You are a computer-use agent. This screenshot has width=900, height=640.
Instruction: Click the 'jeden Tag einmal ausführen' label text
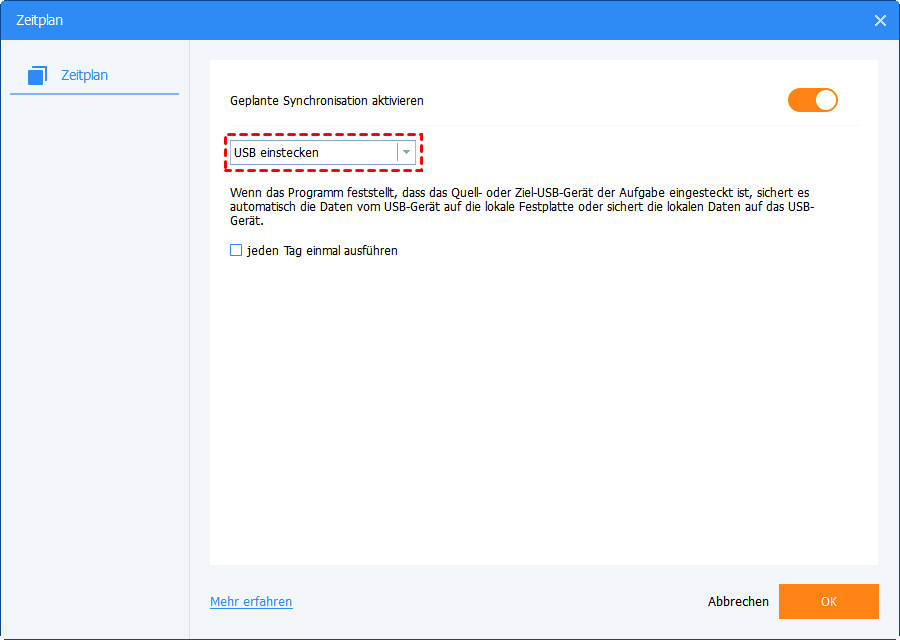pyautogui.click(x=322, y=251)
